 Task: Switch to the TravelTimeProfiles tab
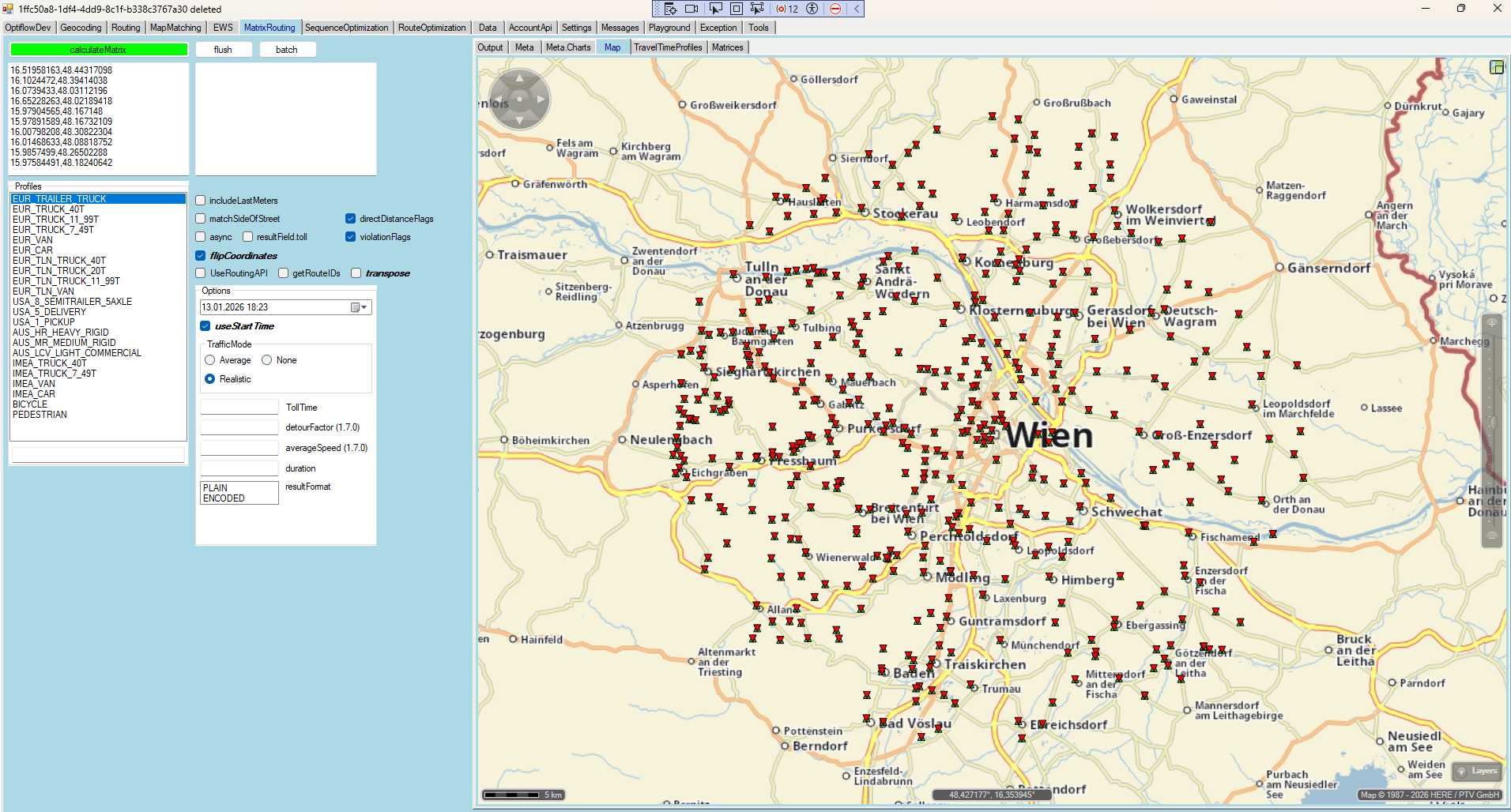pos(667,47)
